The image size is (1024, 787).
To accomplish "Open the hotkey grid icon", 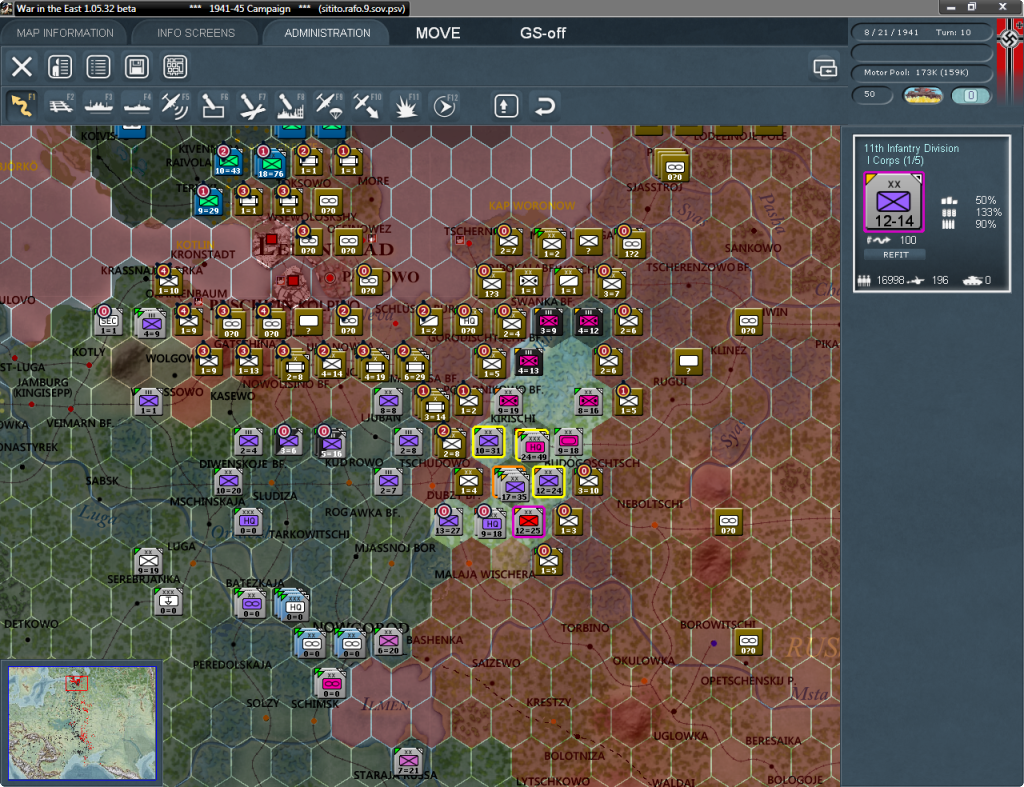I will 175,67.
